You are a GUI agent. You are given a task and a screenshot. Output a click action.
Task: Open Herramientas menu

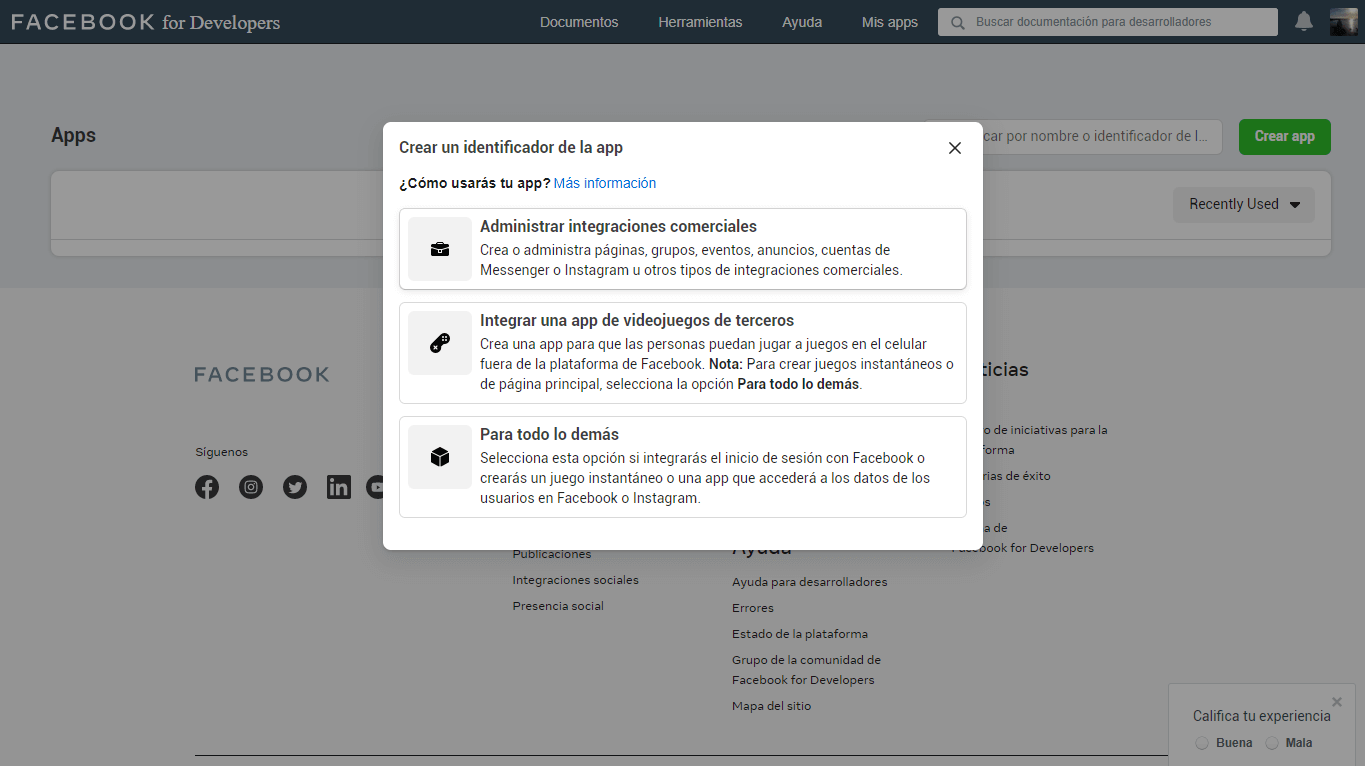[x=700, y=22]
